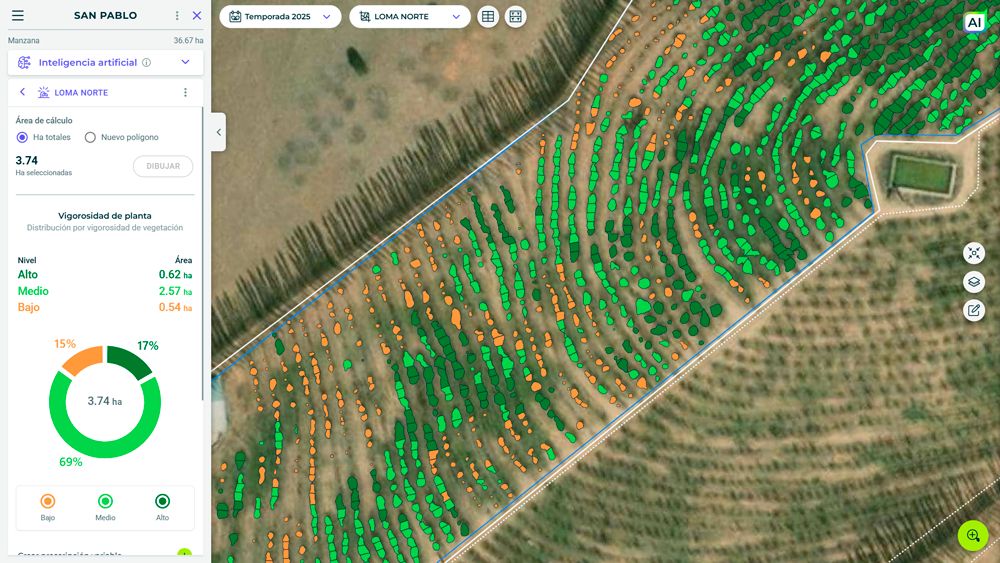Open Loma Norte three-dot options menu
Image resolution: width=1000 pixels, height=563 pixels.
(x=185, y=92)
